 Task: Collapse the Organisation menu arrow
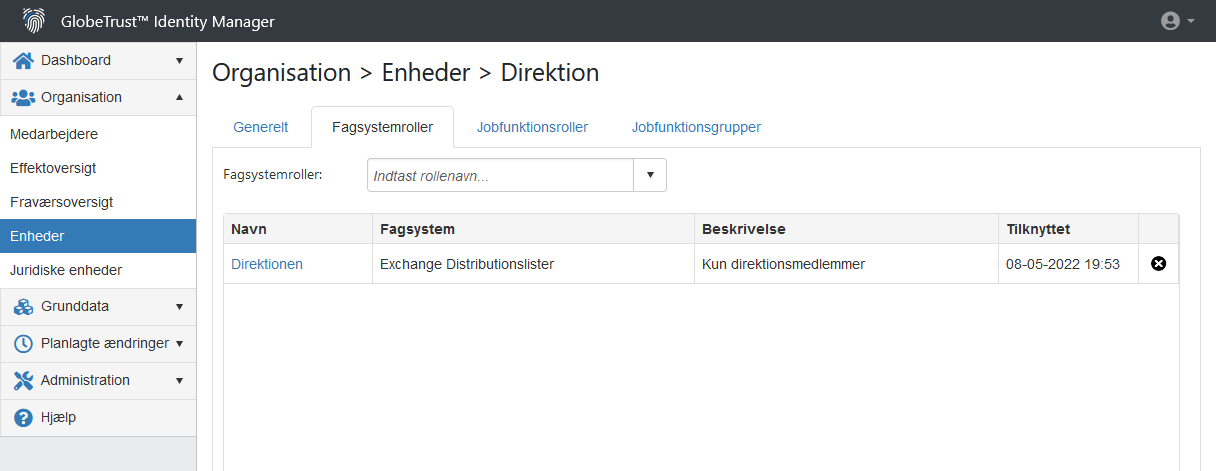tap(179, 97)
